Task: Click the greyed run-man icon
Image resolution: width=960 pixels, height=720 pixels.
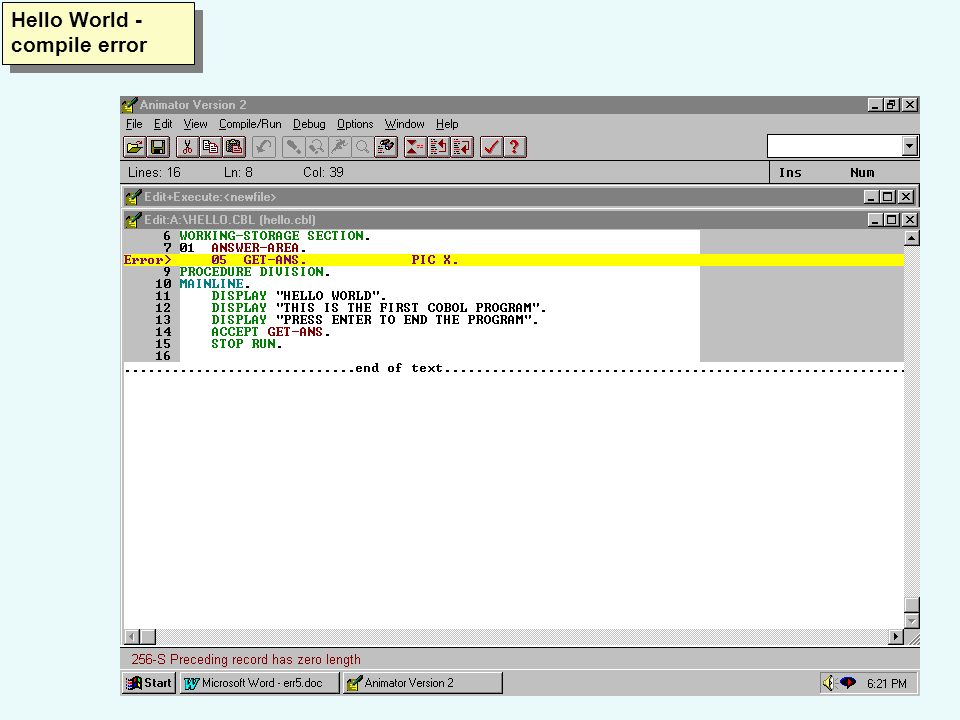Action: (340, 147)
